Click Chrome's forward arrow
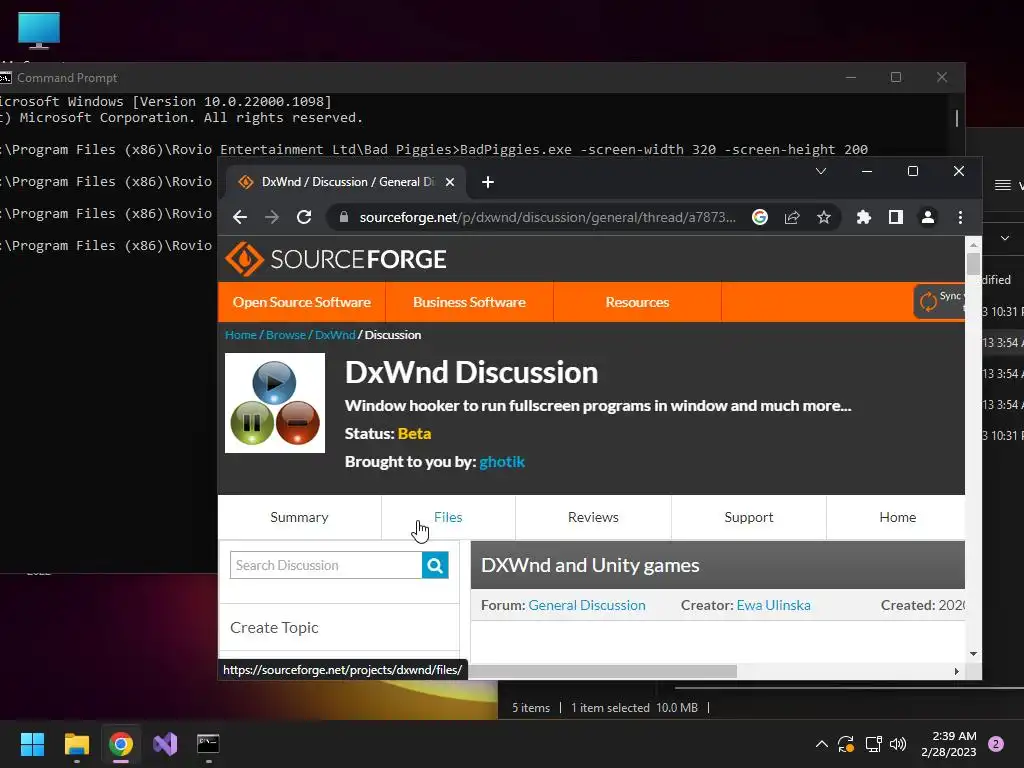 272,217
